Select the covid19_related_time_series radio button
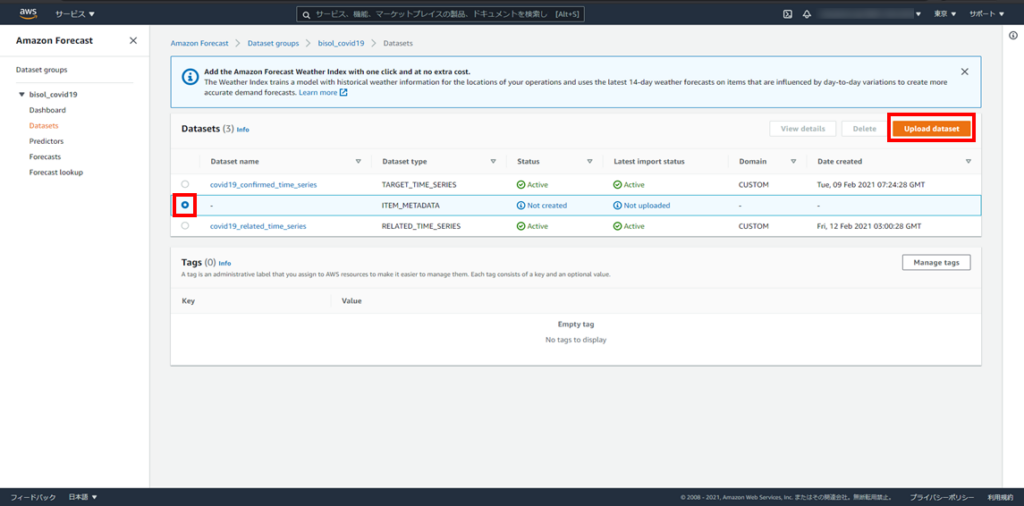The image size is (1024, 506). [185, 226]
